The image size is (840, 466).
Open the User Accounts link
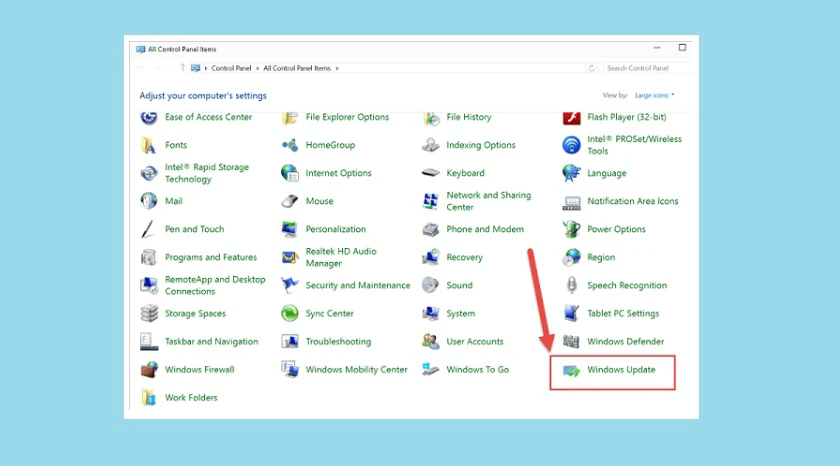(475, 341)
